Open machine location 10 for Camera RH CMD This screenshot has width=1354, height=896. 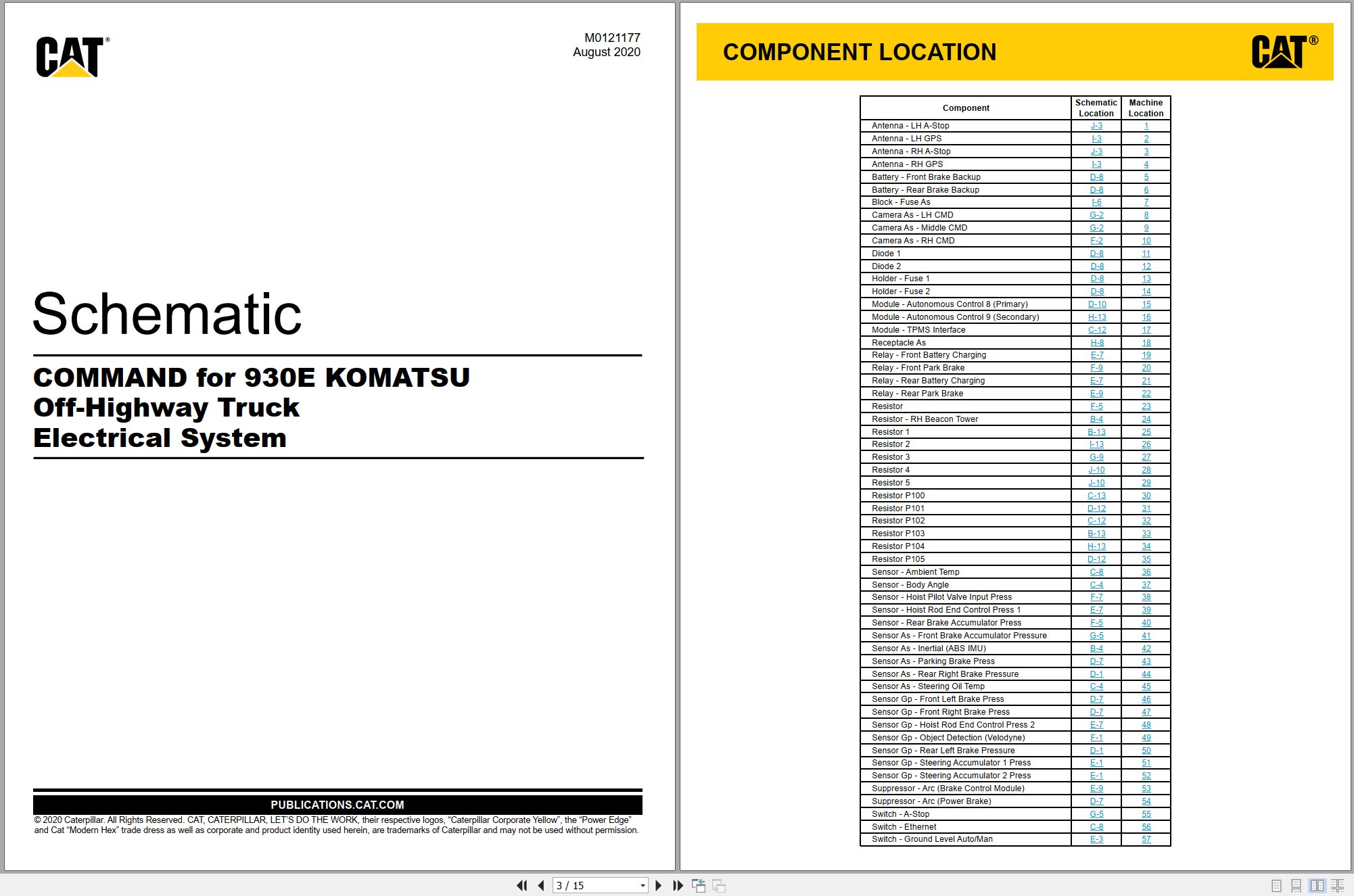1146,241
